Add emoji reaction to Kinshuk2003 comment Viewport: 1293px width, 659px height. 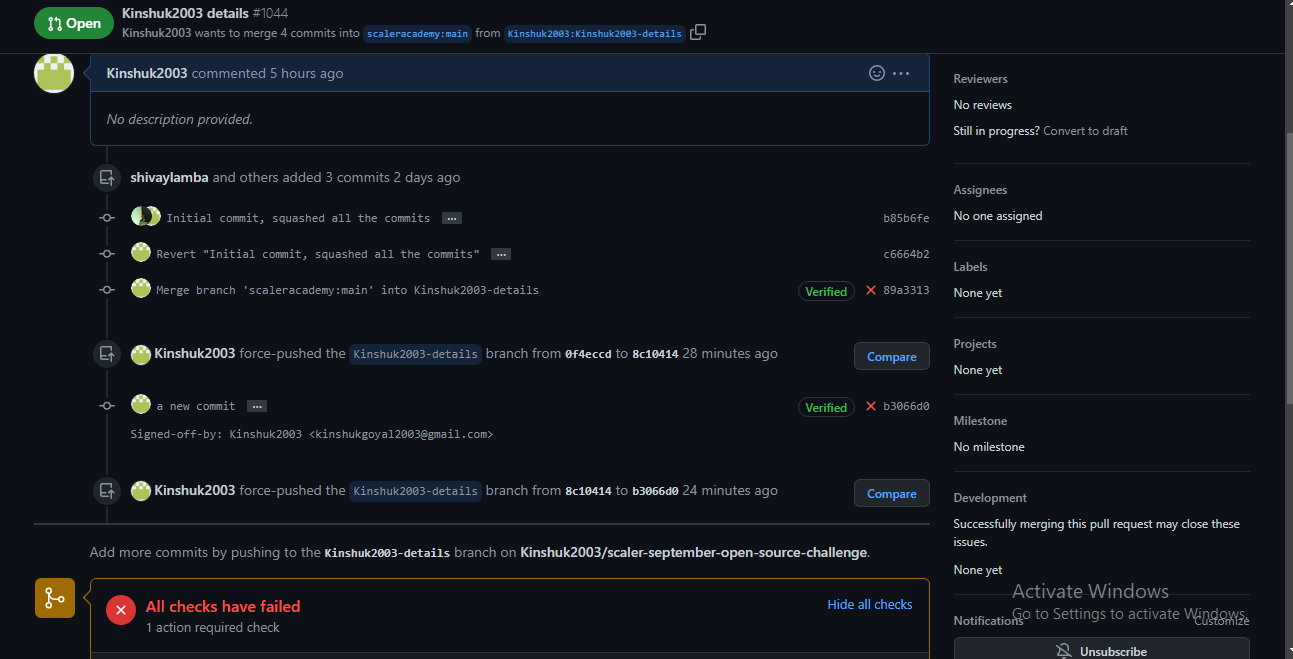click(x=877, y=73)
